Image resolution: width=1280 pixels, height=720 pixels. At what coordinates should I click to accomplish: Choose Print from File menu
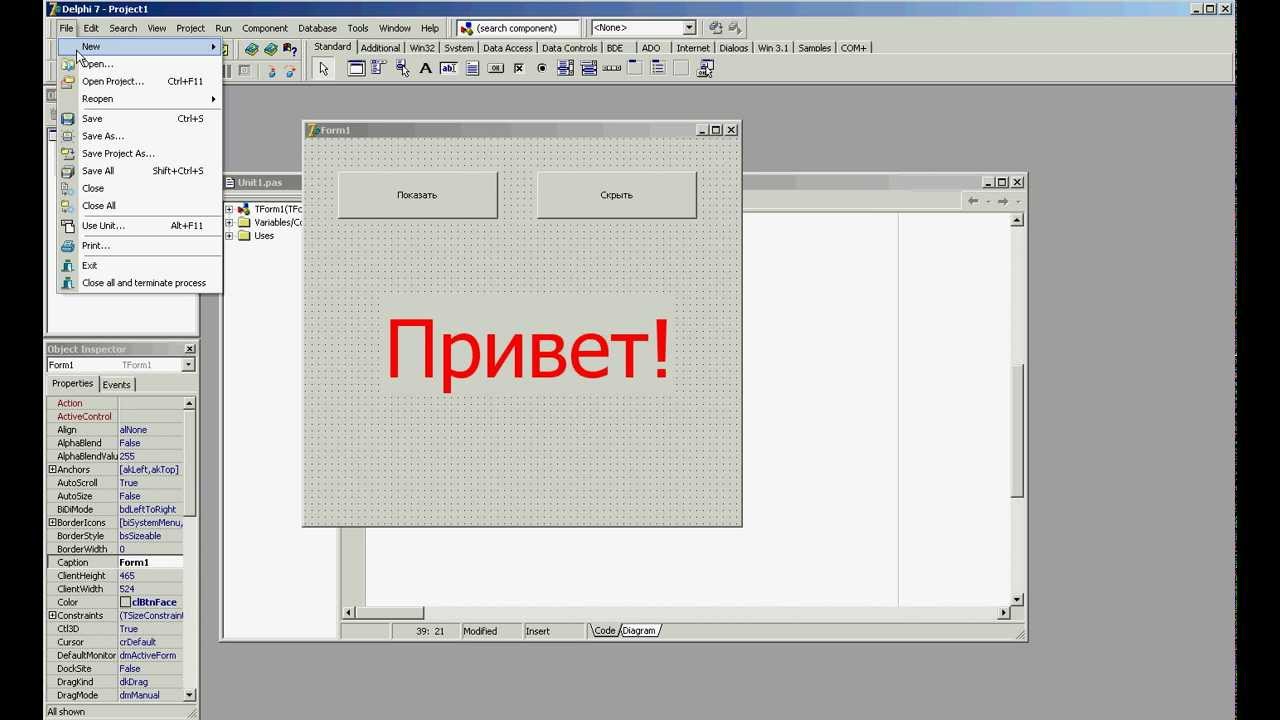tap(139, 245)
